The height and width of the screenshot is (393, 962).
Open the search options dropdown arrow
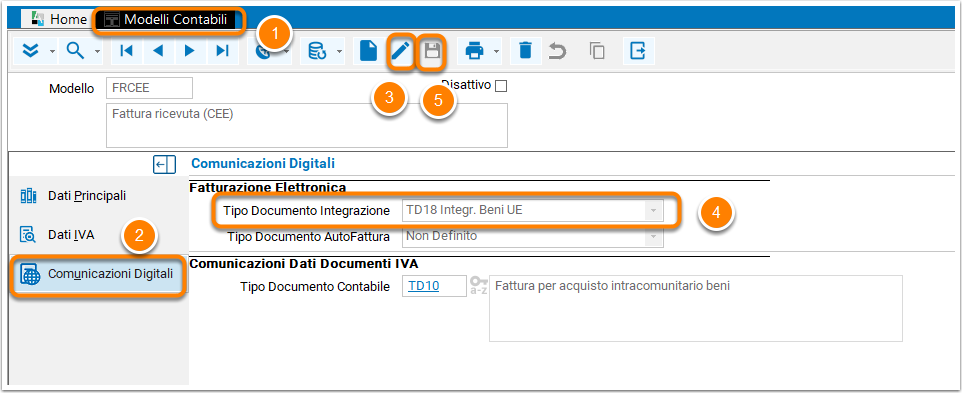tap(98, 51)
